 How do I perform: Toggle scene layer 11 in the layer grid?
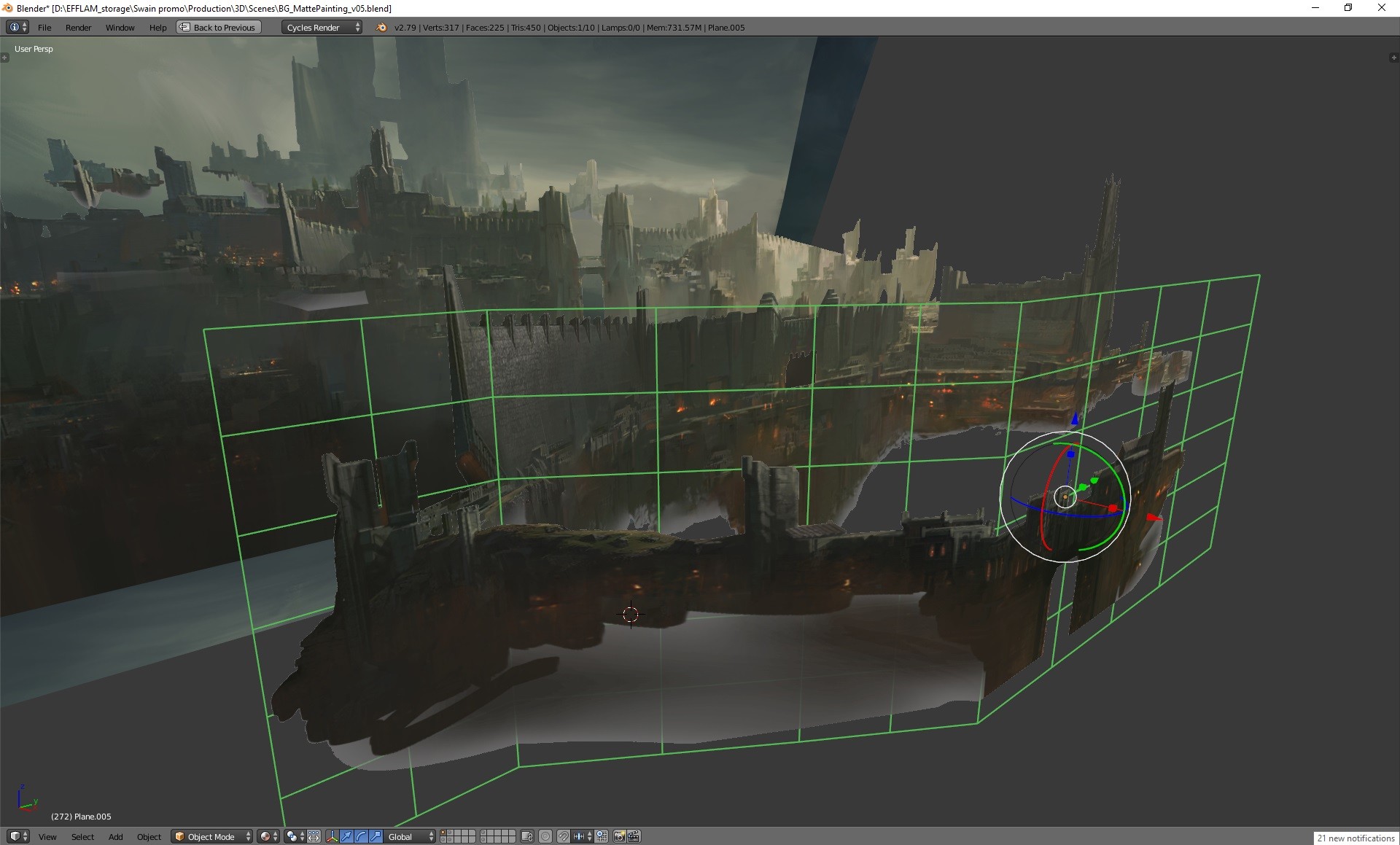[443, 840]
